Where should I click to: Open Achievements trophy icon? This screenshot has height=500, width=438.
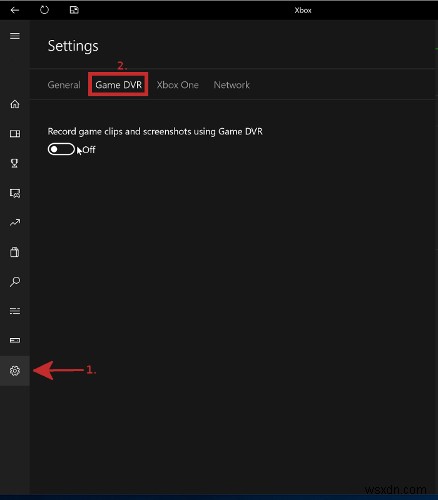pyautogui.click(x=15, y=163)
